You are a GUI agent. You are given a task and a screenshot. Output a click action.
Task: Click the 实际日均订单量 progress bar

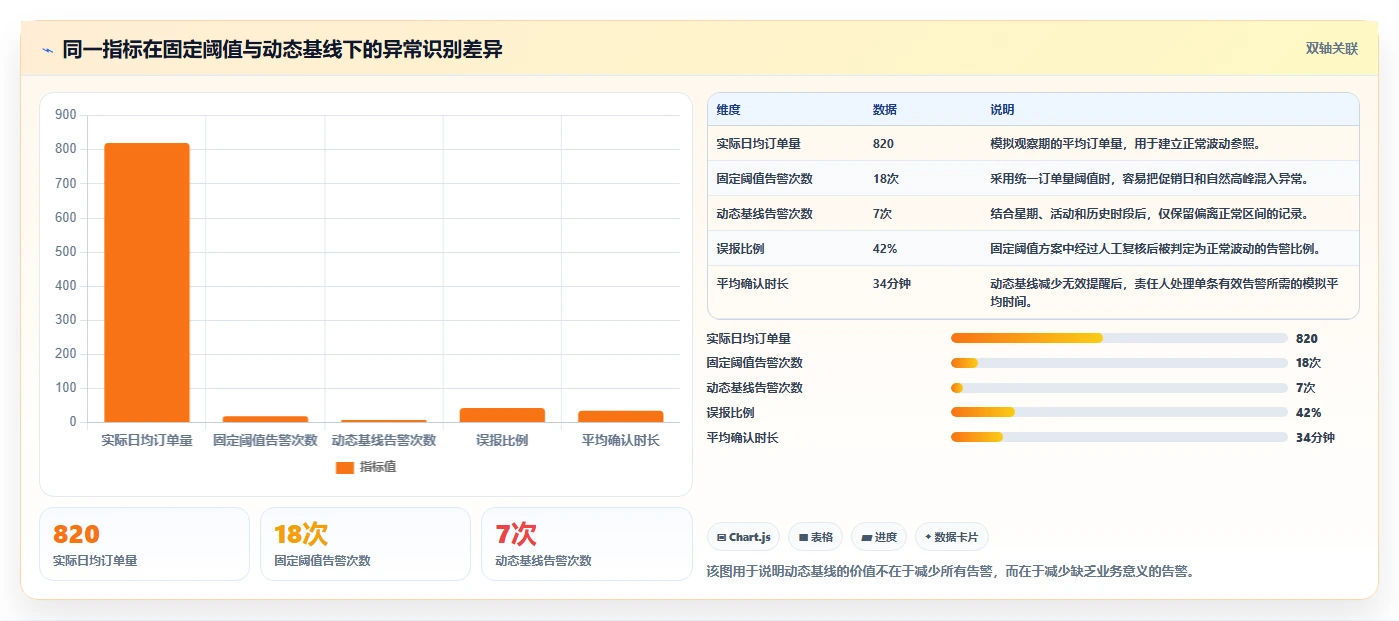pyautogui.click(x=1119, y=338)
